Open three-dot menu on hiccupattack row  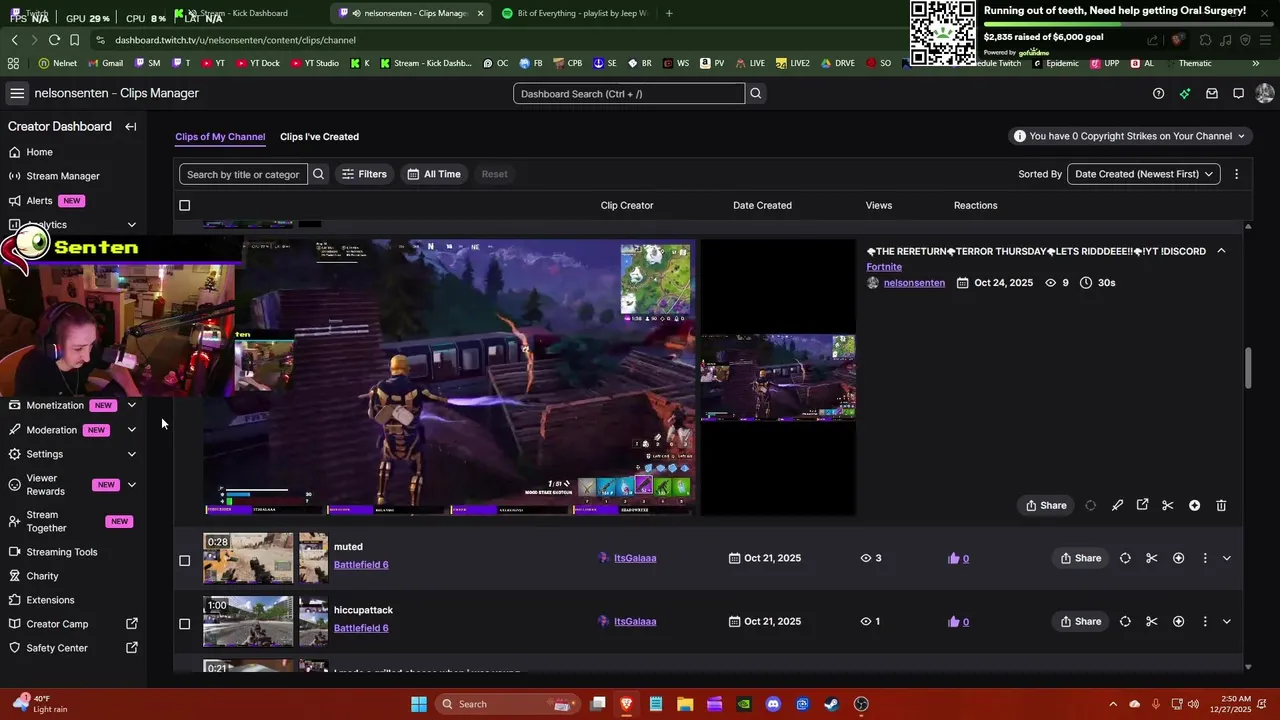click(1205, 621)
